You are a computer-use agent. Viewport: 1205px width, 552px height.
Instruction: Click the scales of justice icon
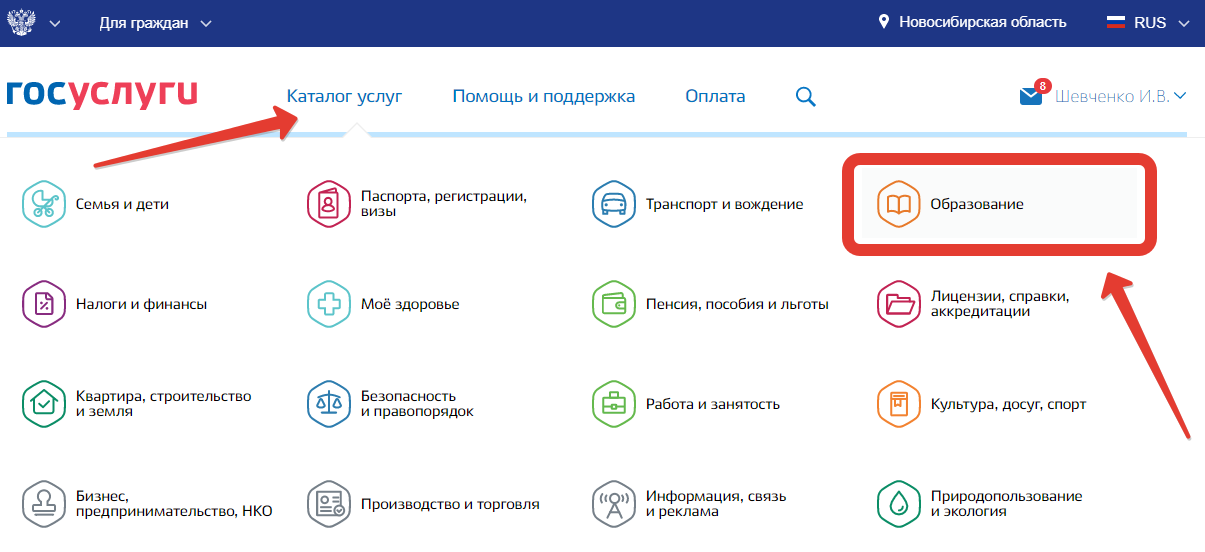pos(328,404)
